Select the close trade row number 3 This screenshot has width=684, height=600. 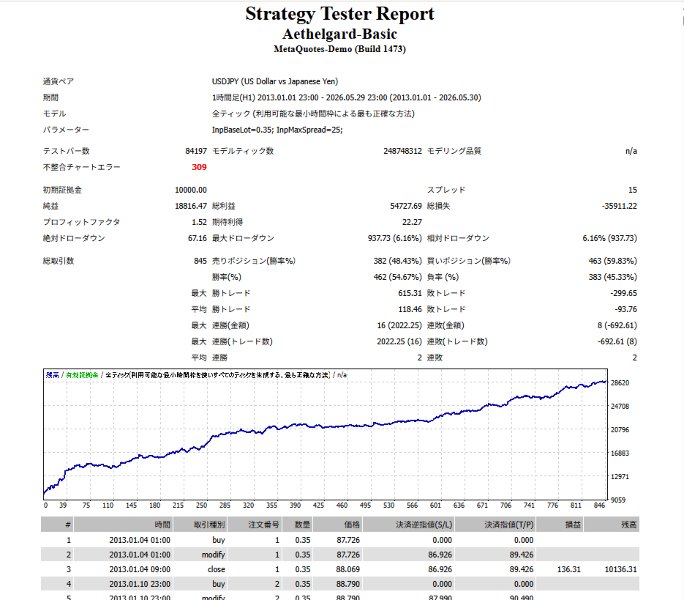tap(340, 569)
